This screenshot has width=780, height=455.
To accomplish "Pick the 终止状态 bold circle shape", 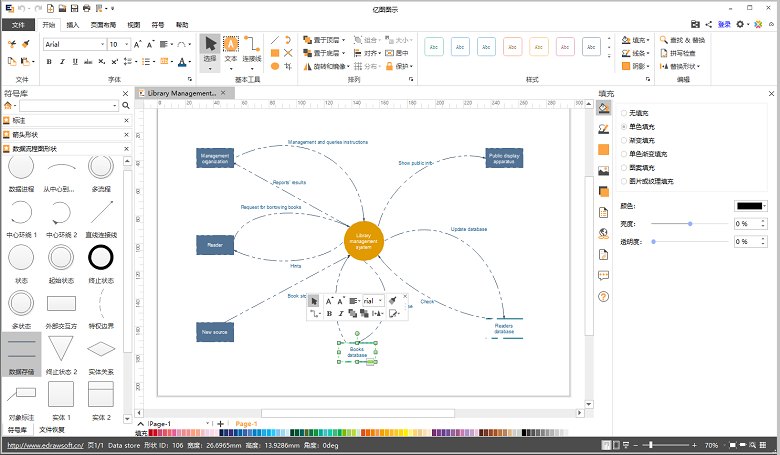I will (100, 259).
